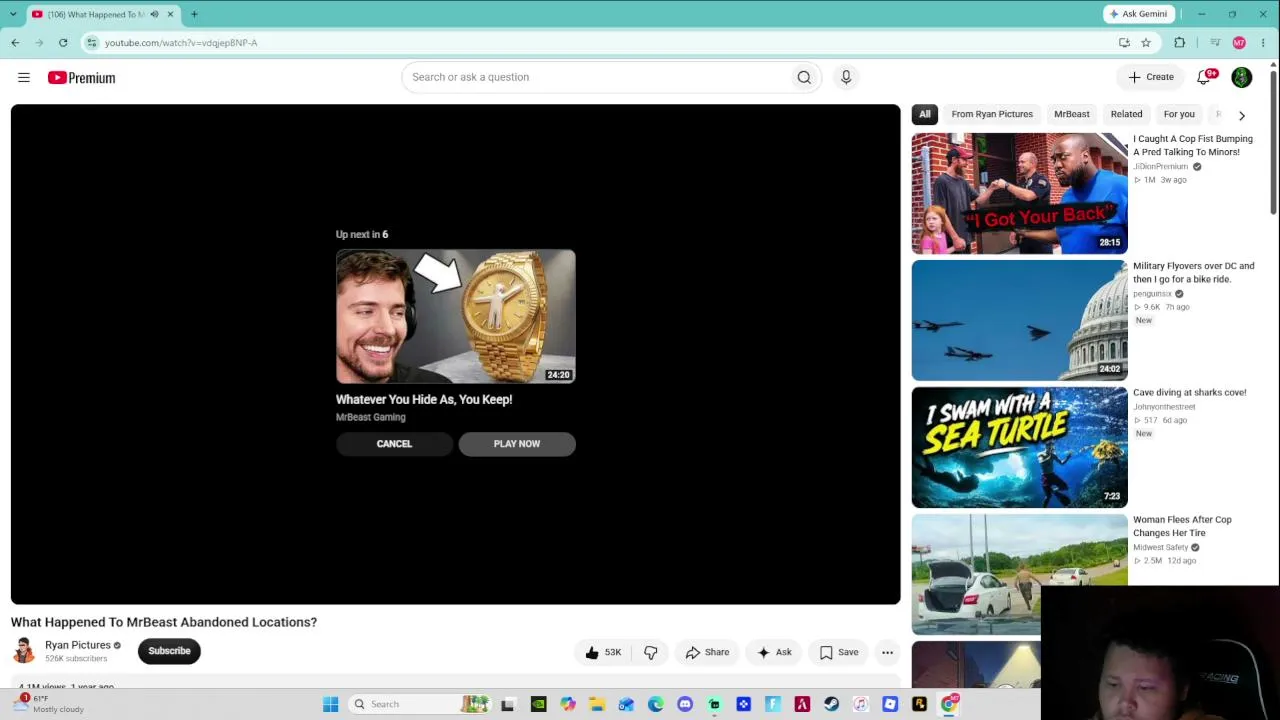Open Military Flyovers over DC thumbnail

click(x=1020, y=321)
